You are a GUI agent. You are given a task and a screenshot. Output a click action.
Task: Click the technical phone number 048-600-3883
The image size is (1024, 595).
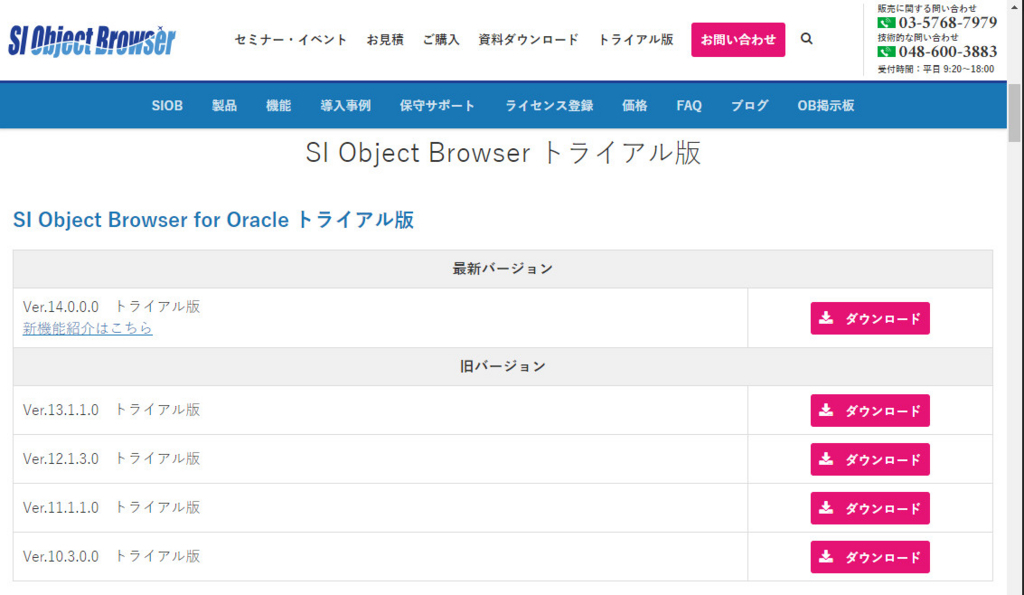pos(948,52)
